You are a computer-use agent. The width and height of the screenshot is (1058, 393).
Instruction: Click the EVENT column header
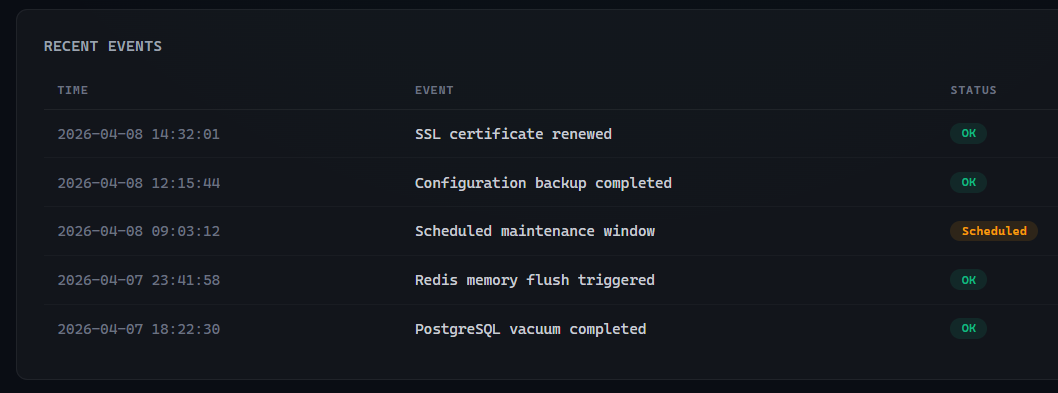(434, 90)
